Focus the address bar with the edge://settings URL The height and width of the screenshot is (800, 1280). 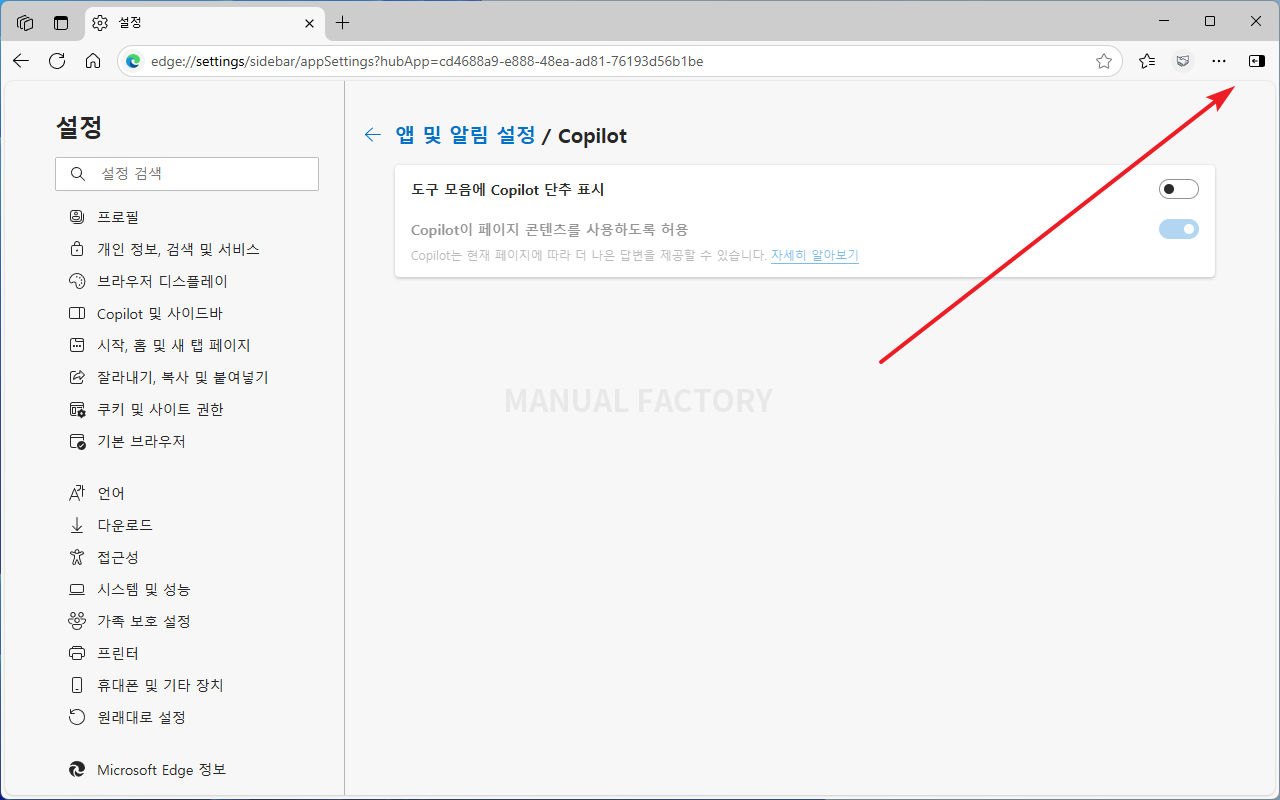click(x=620, y=61)
